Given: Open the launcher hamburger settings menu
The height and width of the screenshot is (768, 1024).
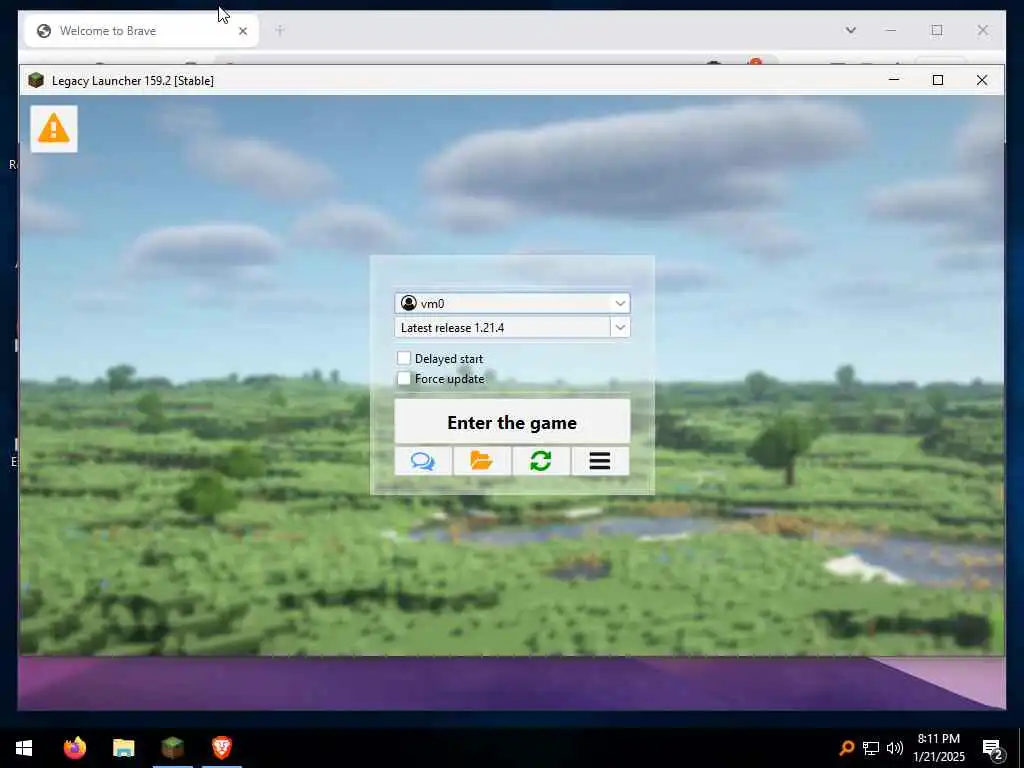Looking at the screenshot, I should tap(600, 461).
